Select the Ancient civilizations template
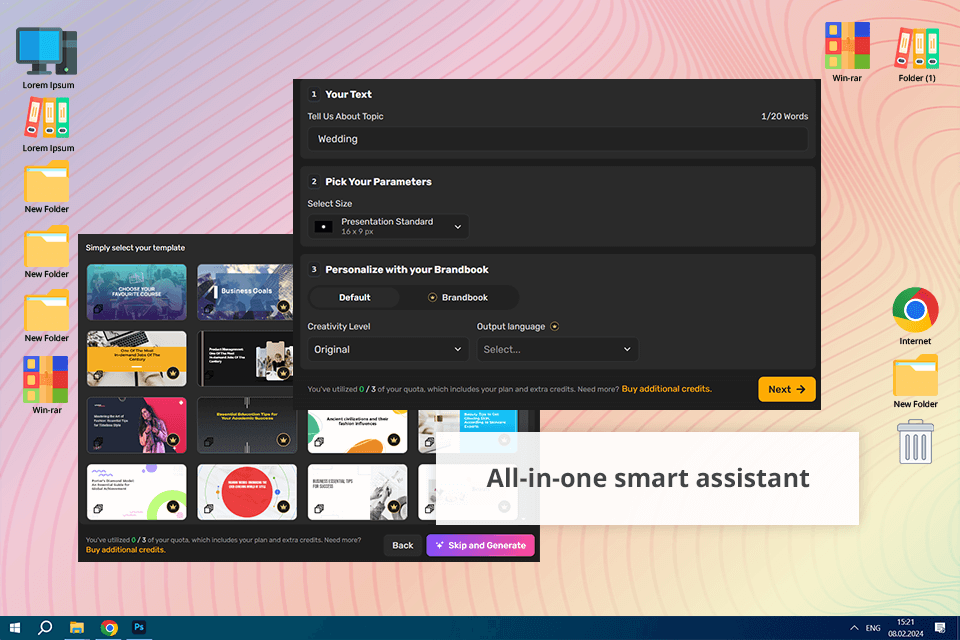 click(358, 431)
